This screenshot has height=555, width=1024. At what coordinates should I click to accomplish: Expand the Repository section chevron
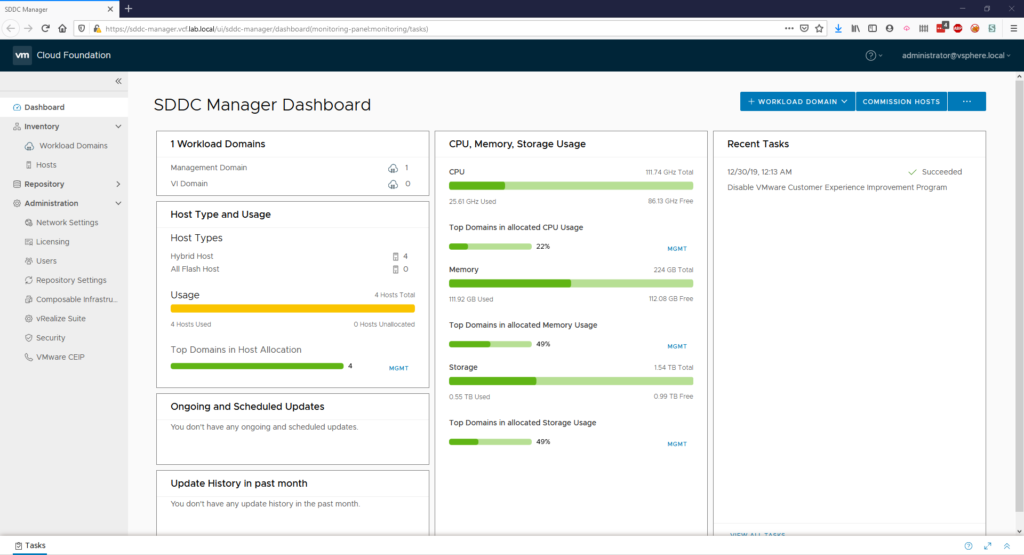pos(118,184)
